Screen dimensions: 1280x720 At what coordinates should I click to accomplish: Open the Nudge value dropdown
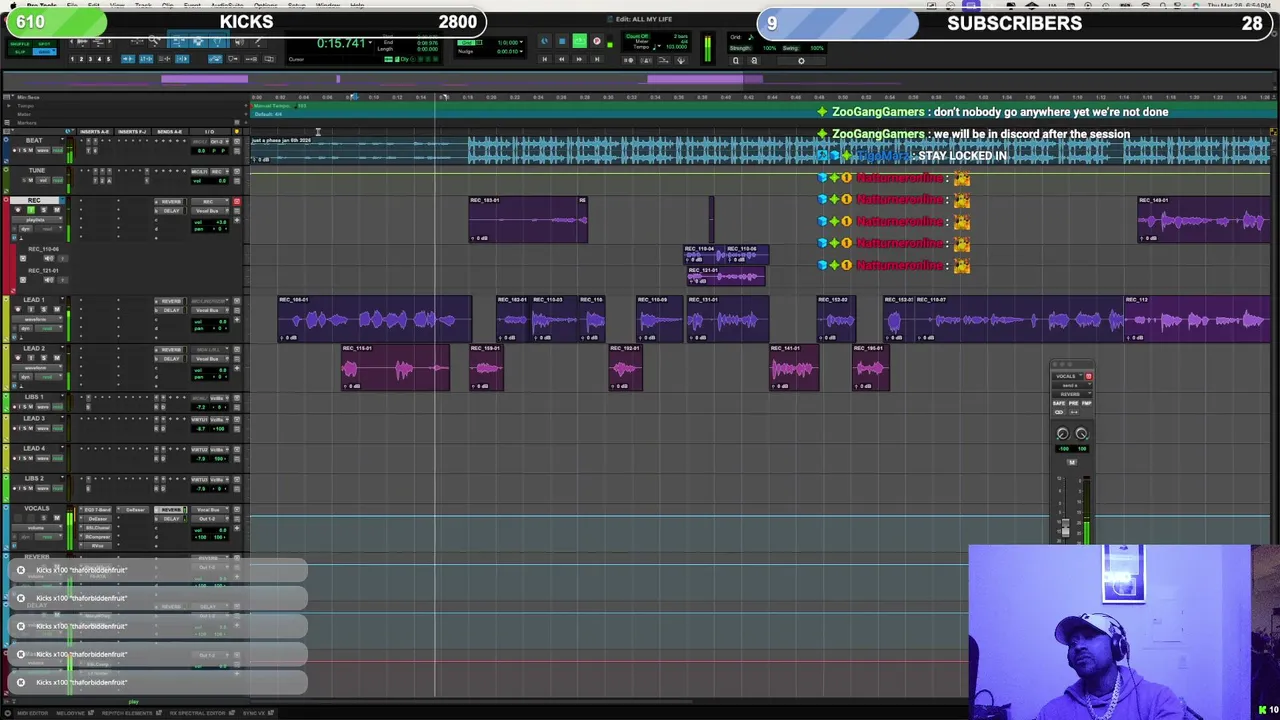point(521,51)
